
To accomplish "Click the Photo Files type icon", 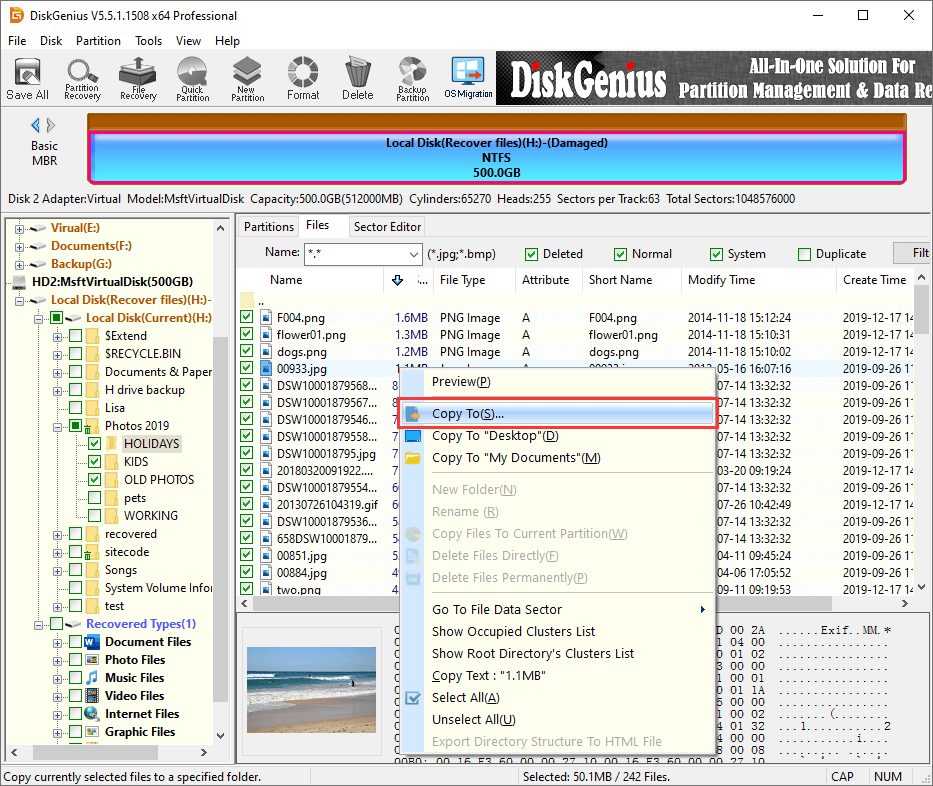I will tap(92, 660).
